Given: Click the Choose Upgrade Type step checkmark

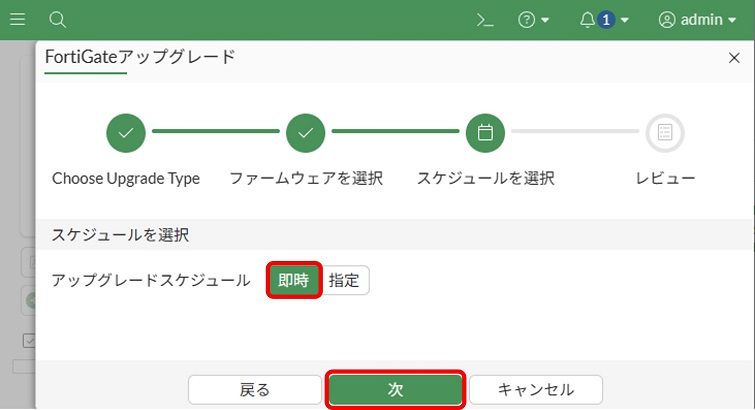Looking at the screenshot, I should click(126, 132).
